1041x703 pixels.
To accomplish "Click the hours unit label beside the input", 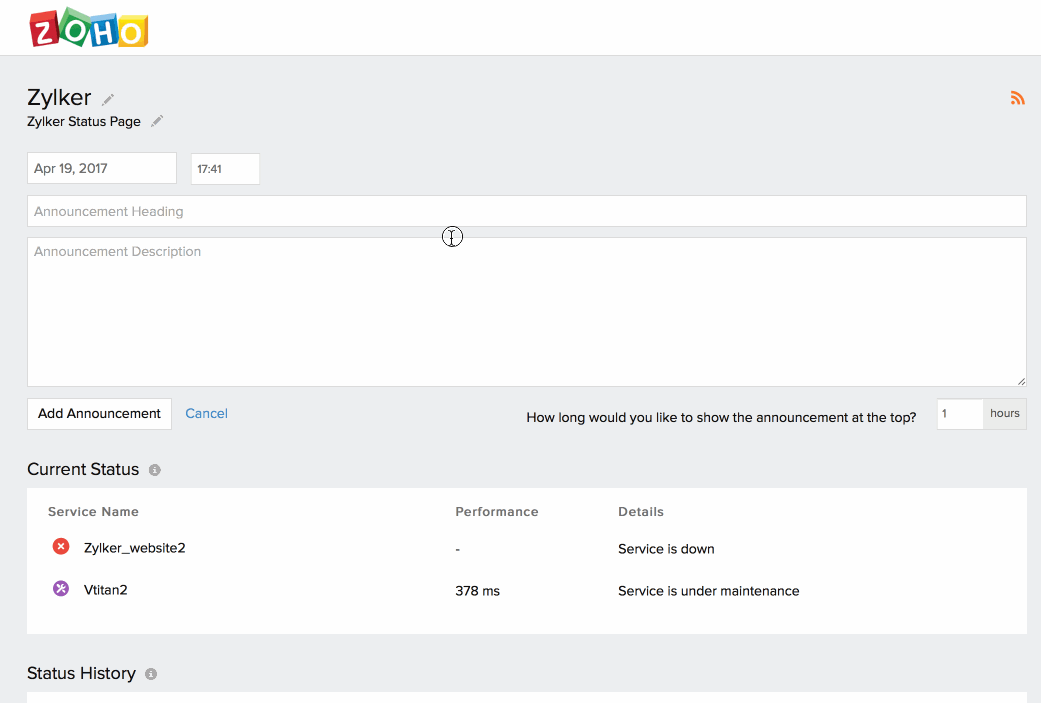I will [x=1004, y=413].
